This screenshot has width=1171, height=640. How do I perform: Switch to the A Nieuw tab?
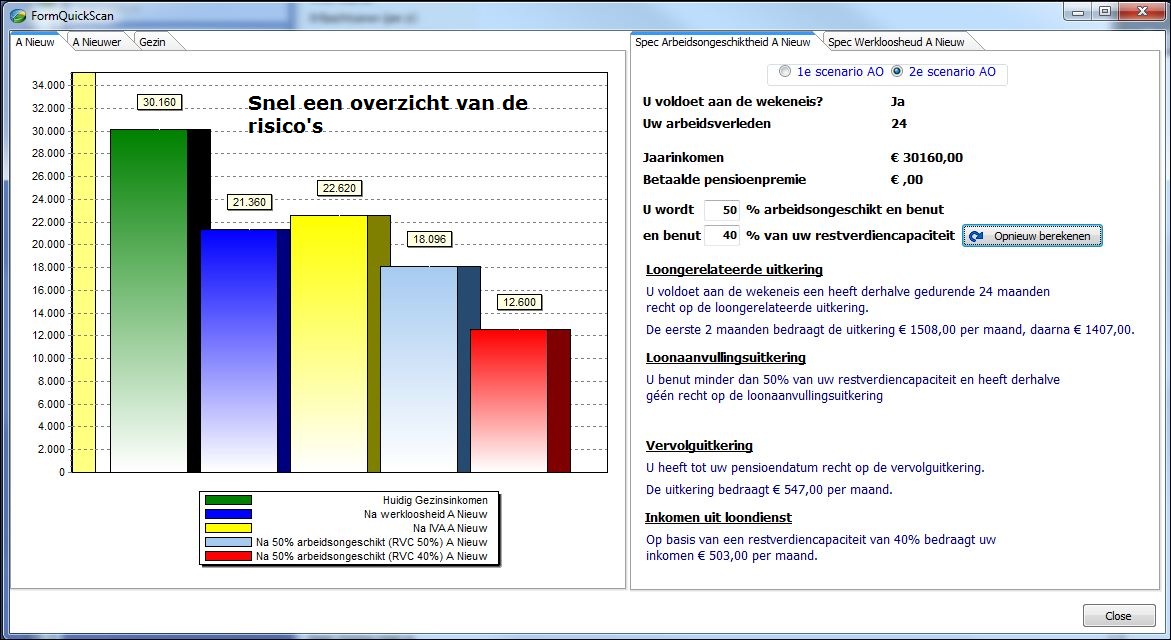click(35, 43)
